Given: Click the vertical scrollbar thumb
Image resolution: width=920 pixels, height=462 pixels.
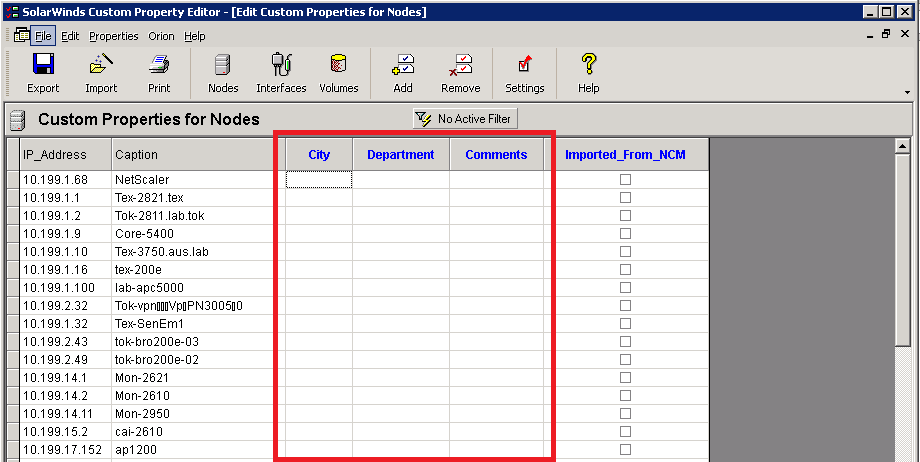Looking at the screenshot, I should point(904,249).
